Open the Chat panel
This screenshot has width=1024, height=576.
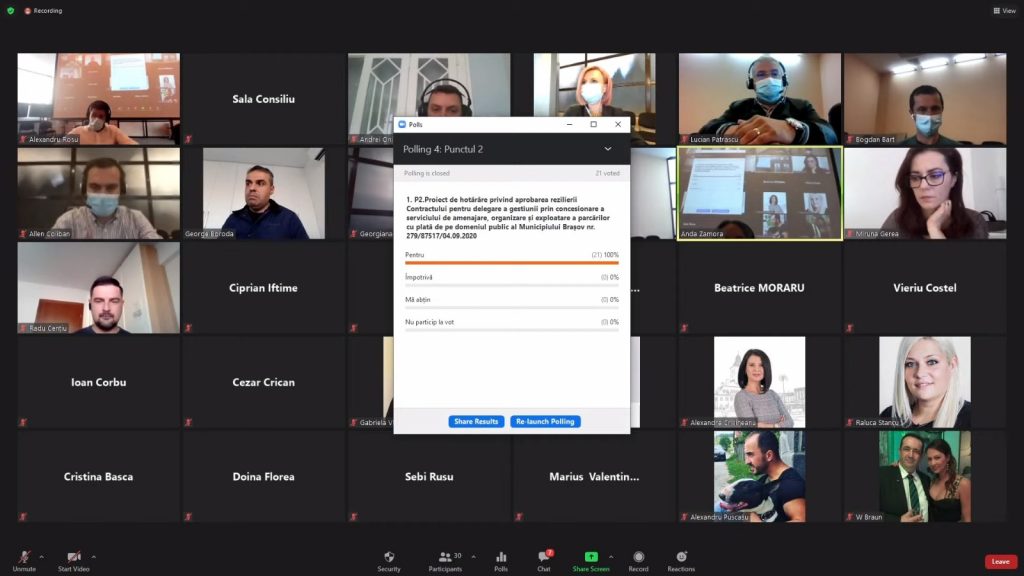[544, 557]
